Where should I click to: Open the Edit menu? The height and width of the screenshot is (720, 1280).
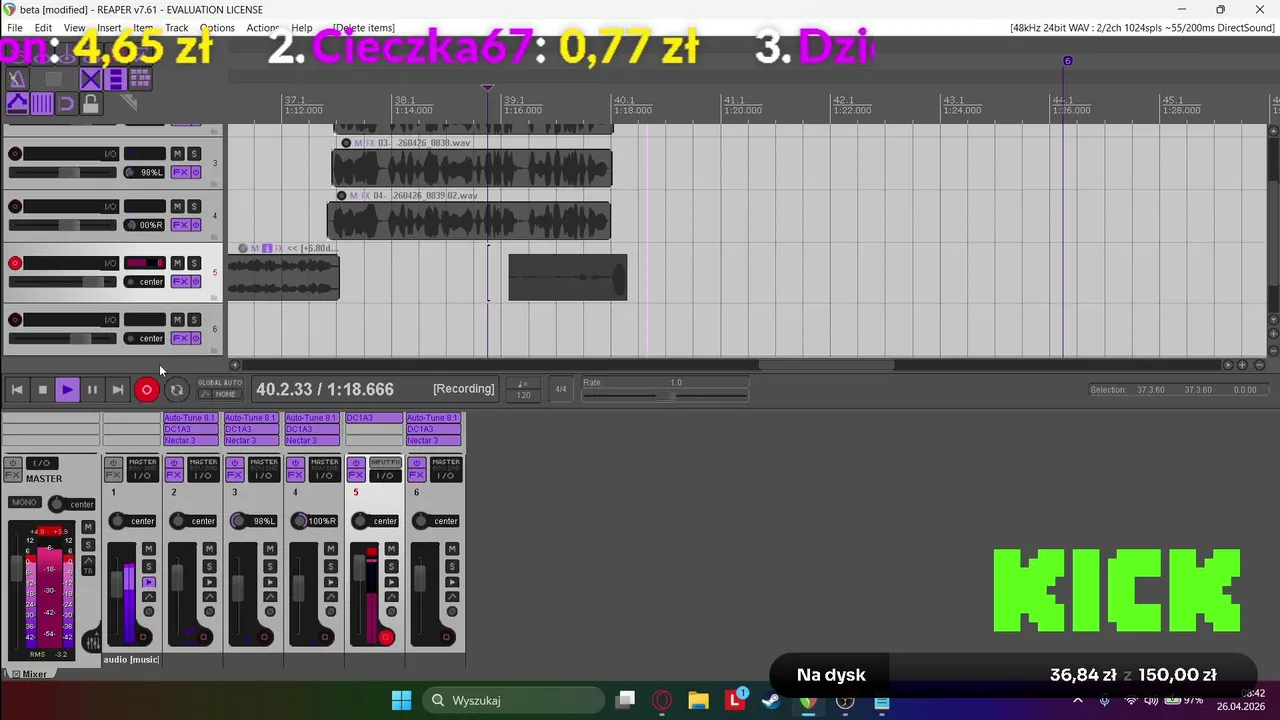coord(43,28)
